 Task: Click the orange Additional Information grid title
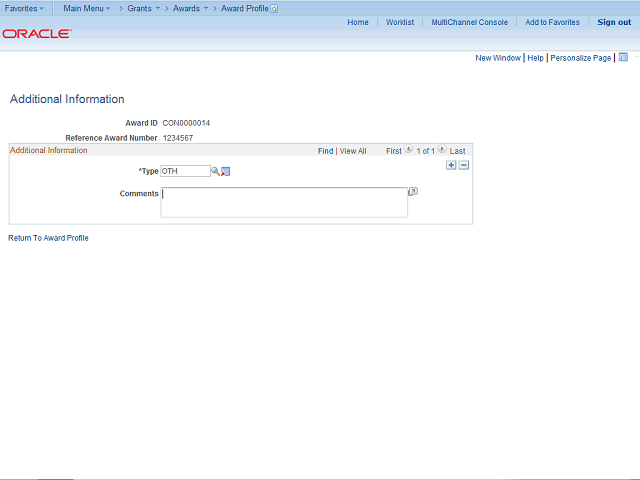point(49,150)
